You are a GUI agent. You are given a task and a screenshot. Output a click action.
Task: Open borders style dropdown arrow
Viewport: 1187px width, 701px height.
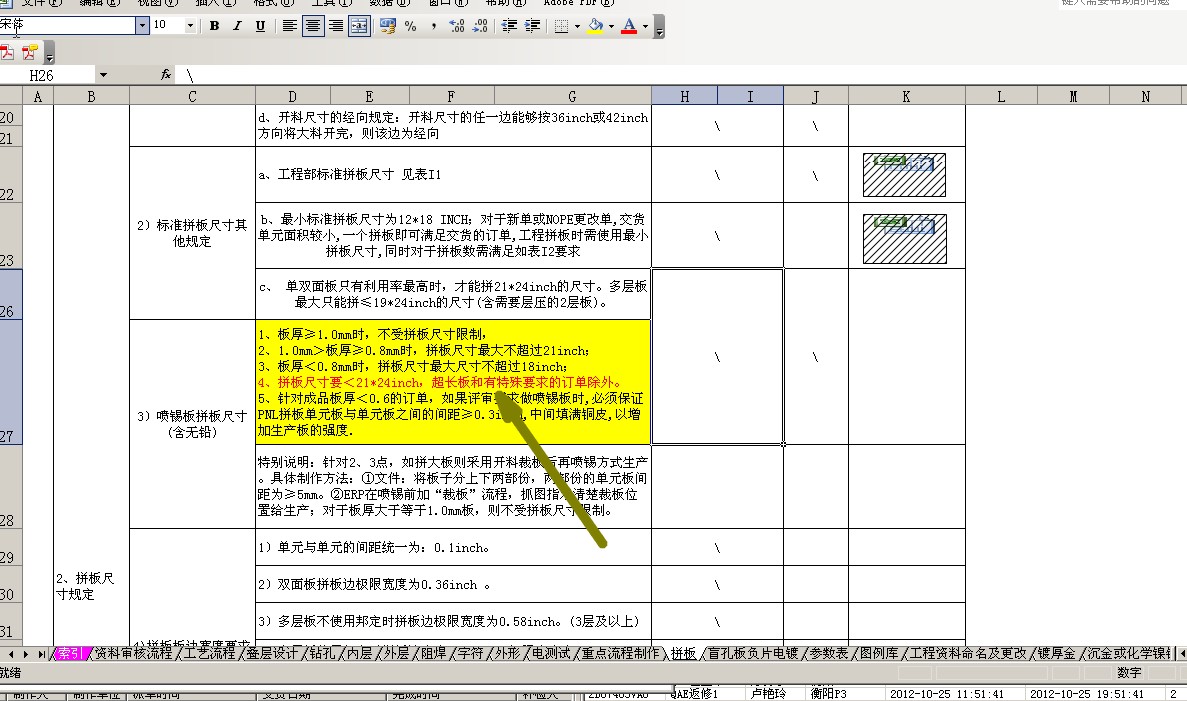coord(577,26)
